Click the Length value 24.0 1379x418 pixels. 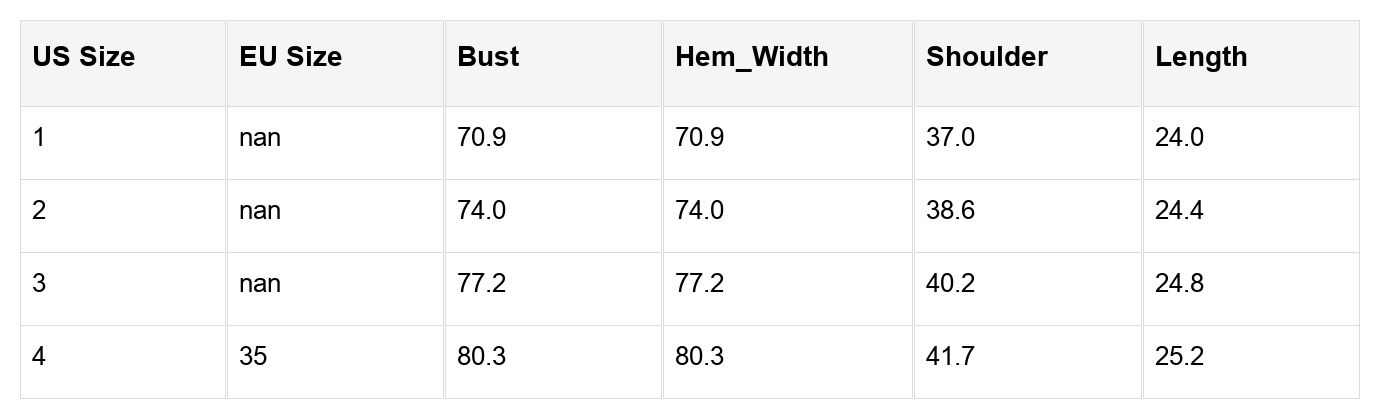tap(1179, 137)
